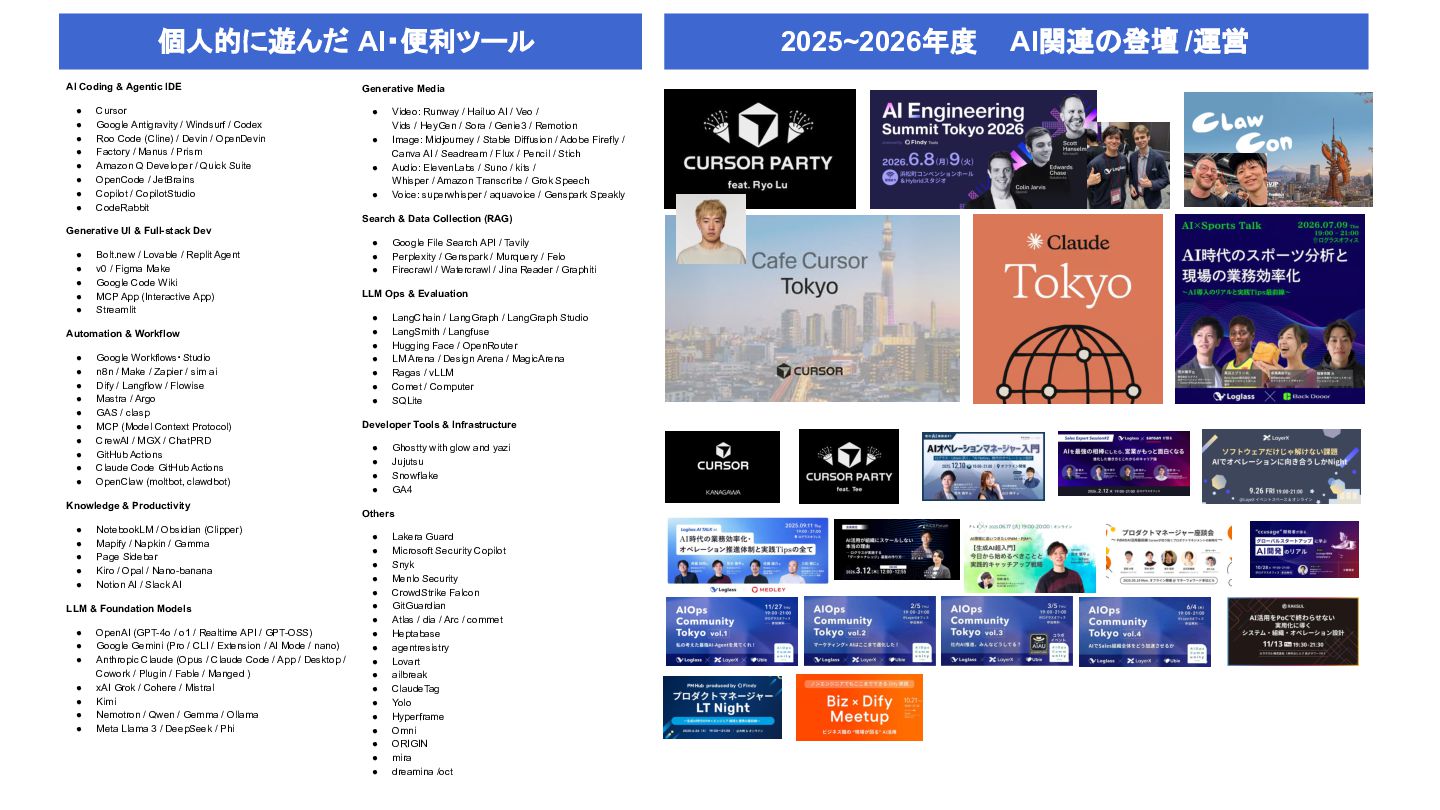Viewport: 1440px width, 810px height.
Task: Click the AIOps Community Tokyo vol.3 banner
Action: (x=1007, y=631)
